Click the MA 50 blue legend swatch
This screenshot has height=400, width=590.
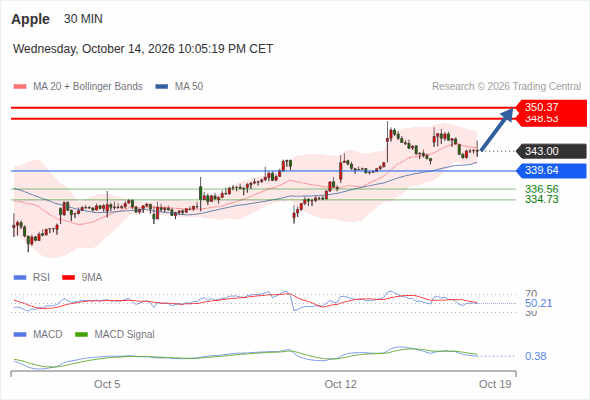click(161, 87)
